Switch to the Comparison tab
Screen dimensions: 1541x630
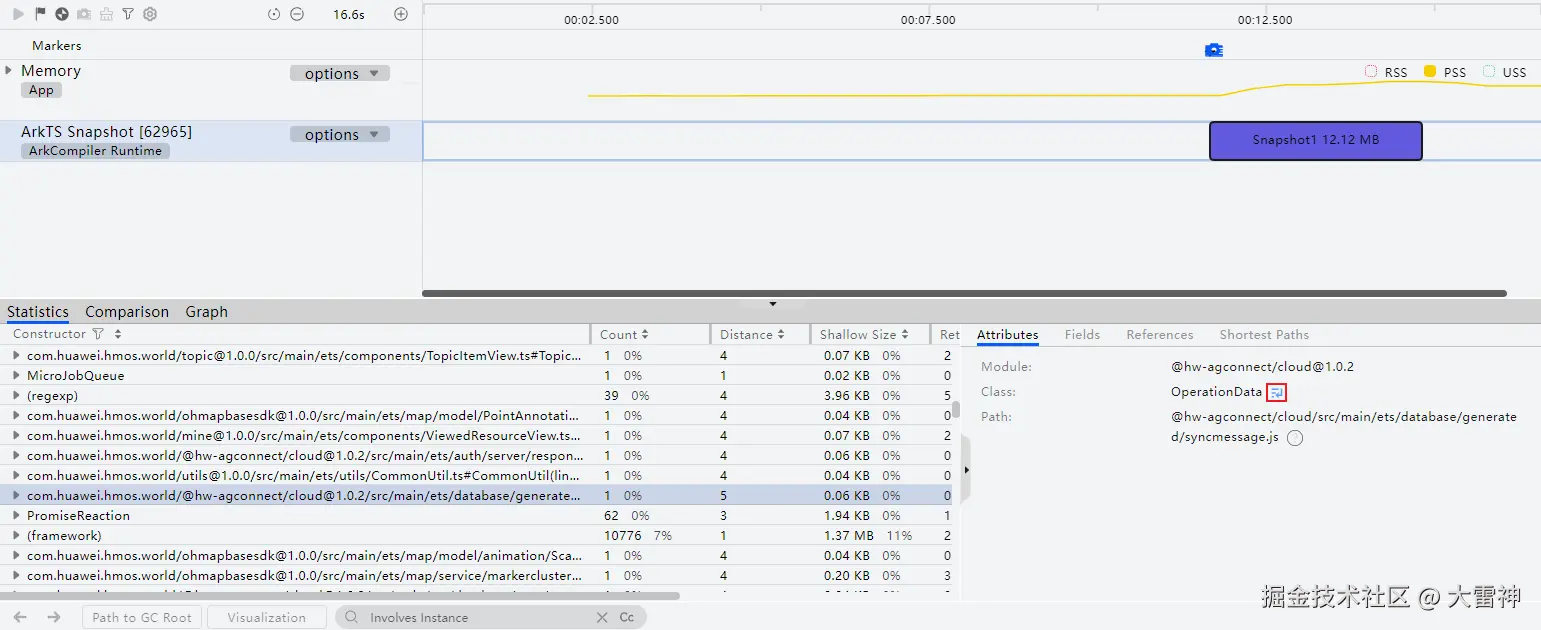[x=127, y=312]
